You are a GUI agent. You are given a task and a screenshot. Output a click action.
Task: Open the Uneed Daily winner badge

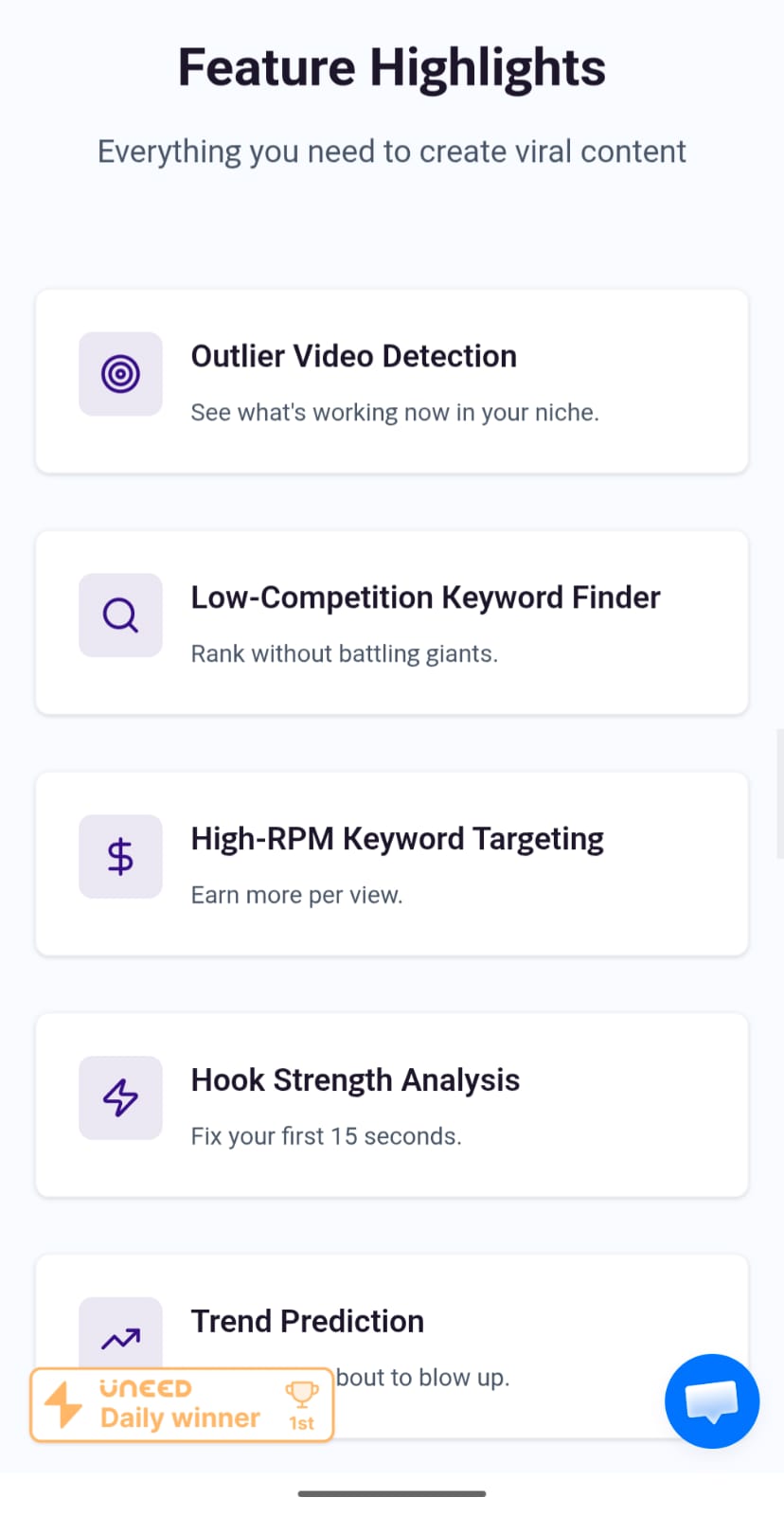coord(182,1405)
